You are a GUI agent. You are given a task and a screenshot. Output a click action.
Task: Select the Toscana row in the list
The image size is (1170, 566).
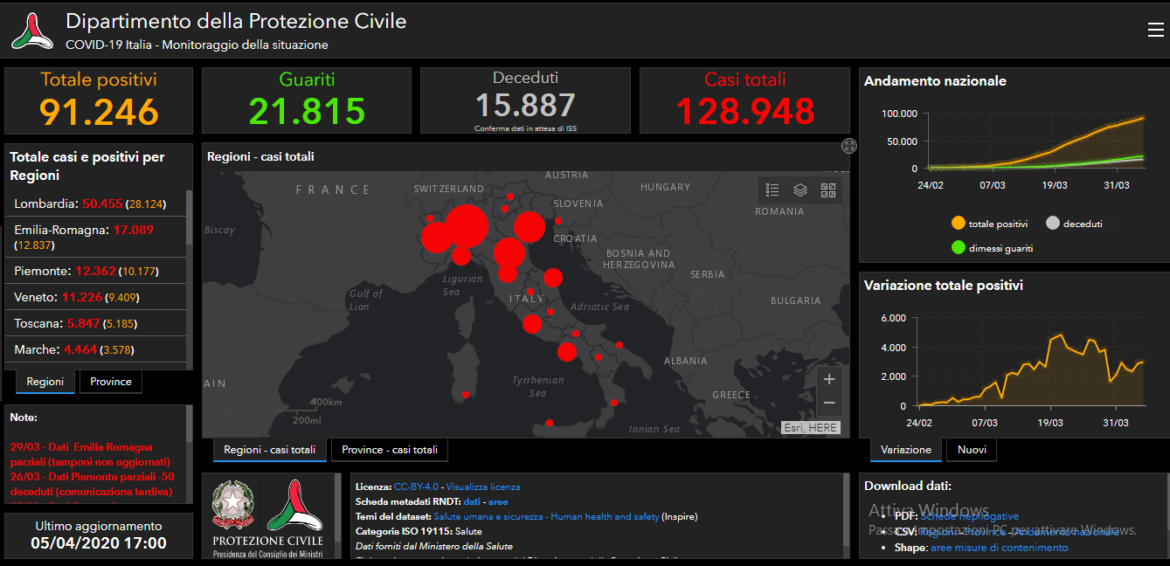pos(95,324)
